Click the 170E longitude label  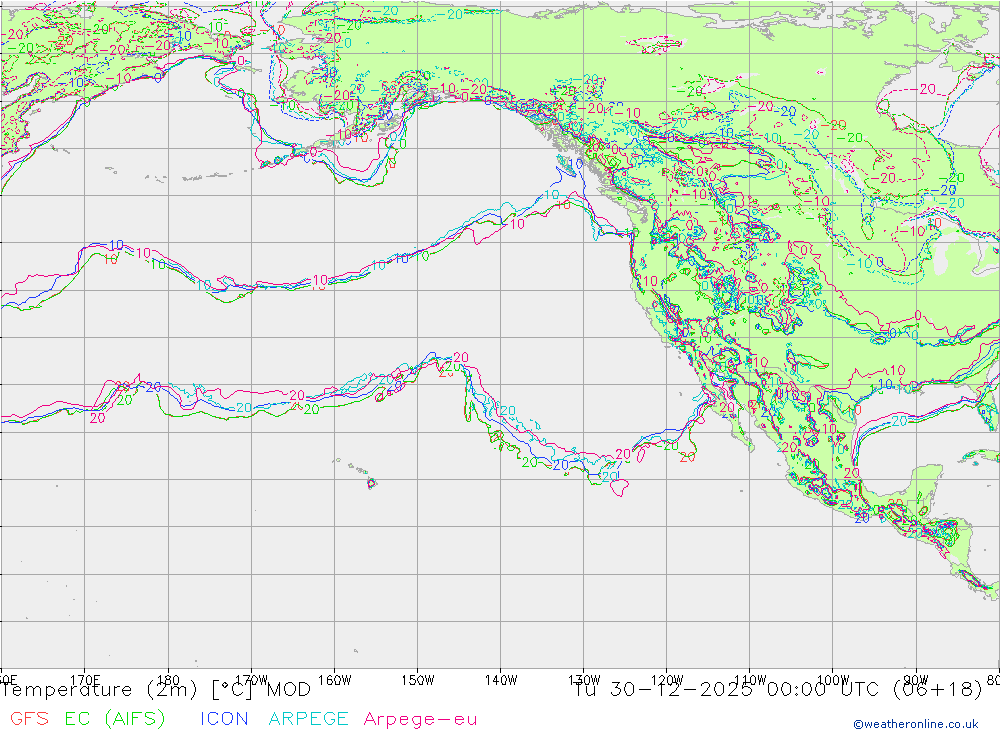coord(85,679)
